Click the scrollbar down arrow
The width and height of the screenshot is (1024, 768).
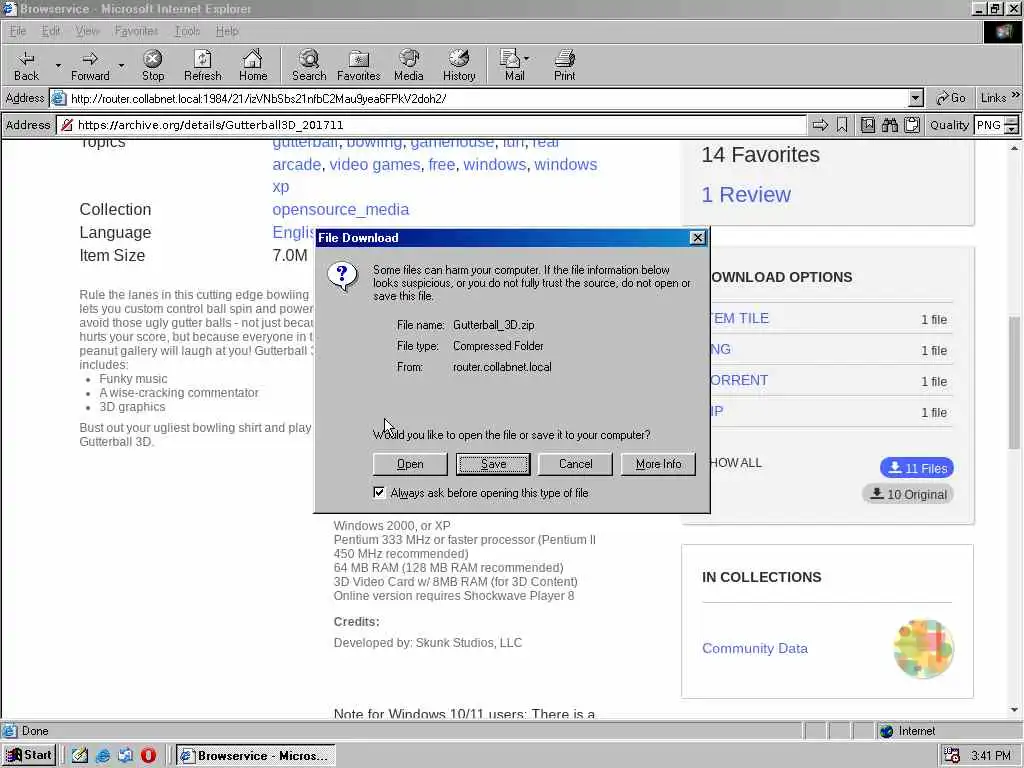(x=1014, y=710)
